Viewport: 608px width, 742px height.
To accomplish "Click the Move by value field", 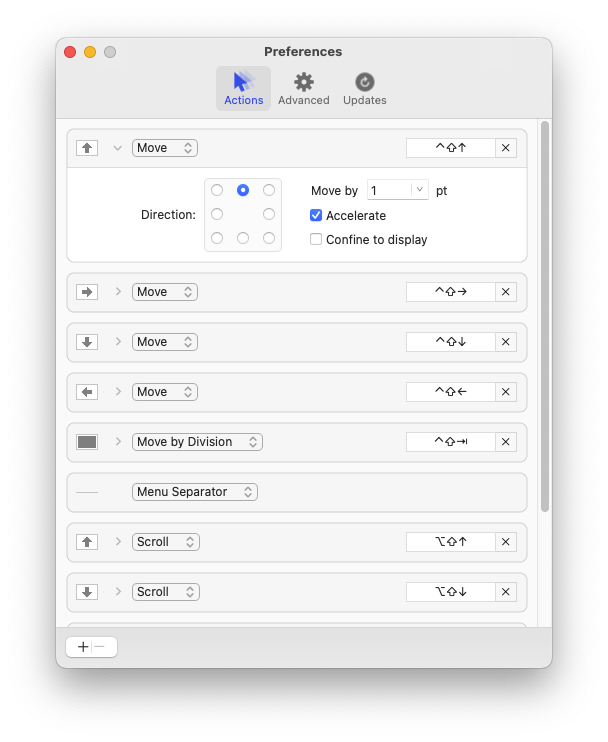I will 389,190.
